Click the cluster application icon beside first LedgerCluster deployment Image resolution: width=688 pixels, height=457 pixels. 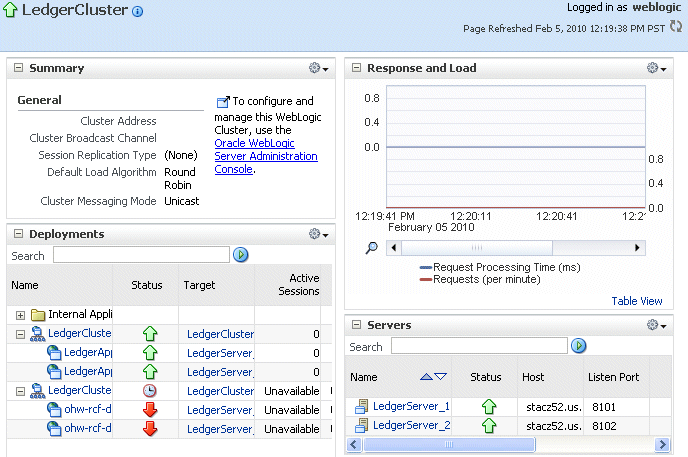click(x=37, y=334)
